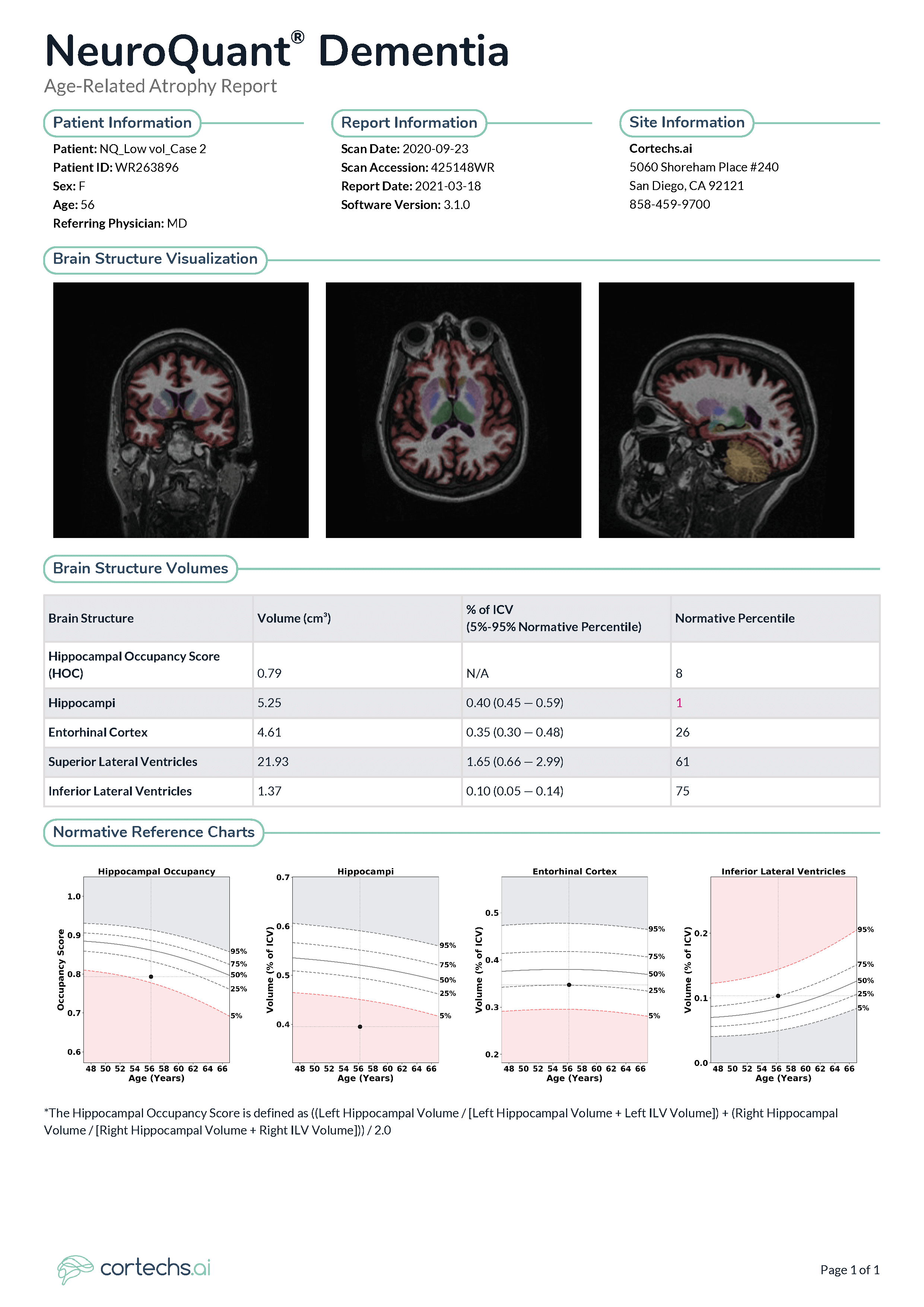This screenshot has height=1307, width=924.
Task: Click the Hippocampal Occupancy Score footnote
Action: click(x=441, y=1122)
